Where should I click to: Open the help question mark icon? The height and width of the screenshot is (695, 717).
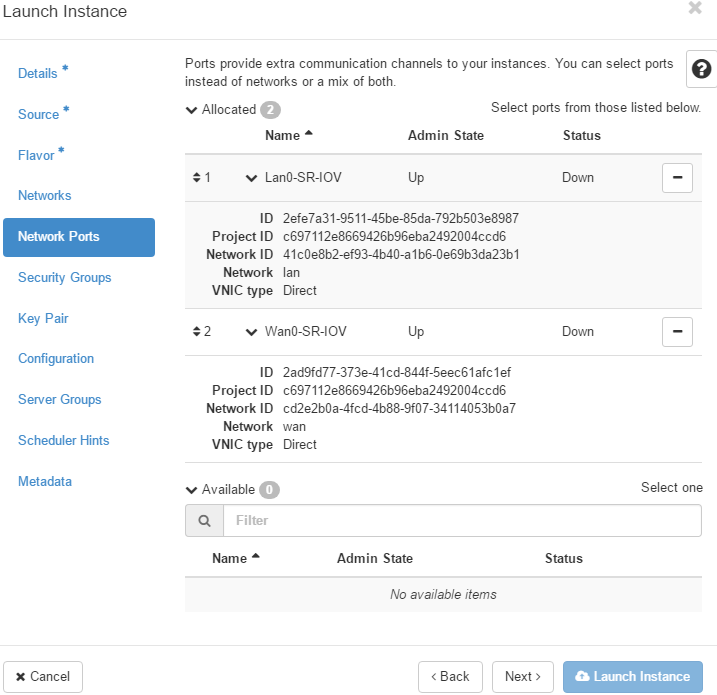[701, 69]
